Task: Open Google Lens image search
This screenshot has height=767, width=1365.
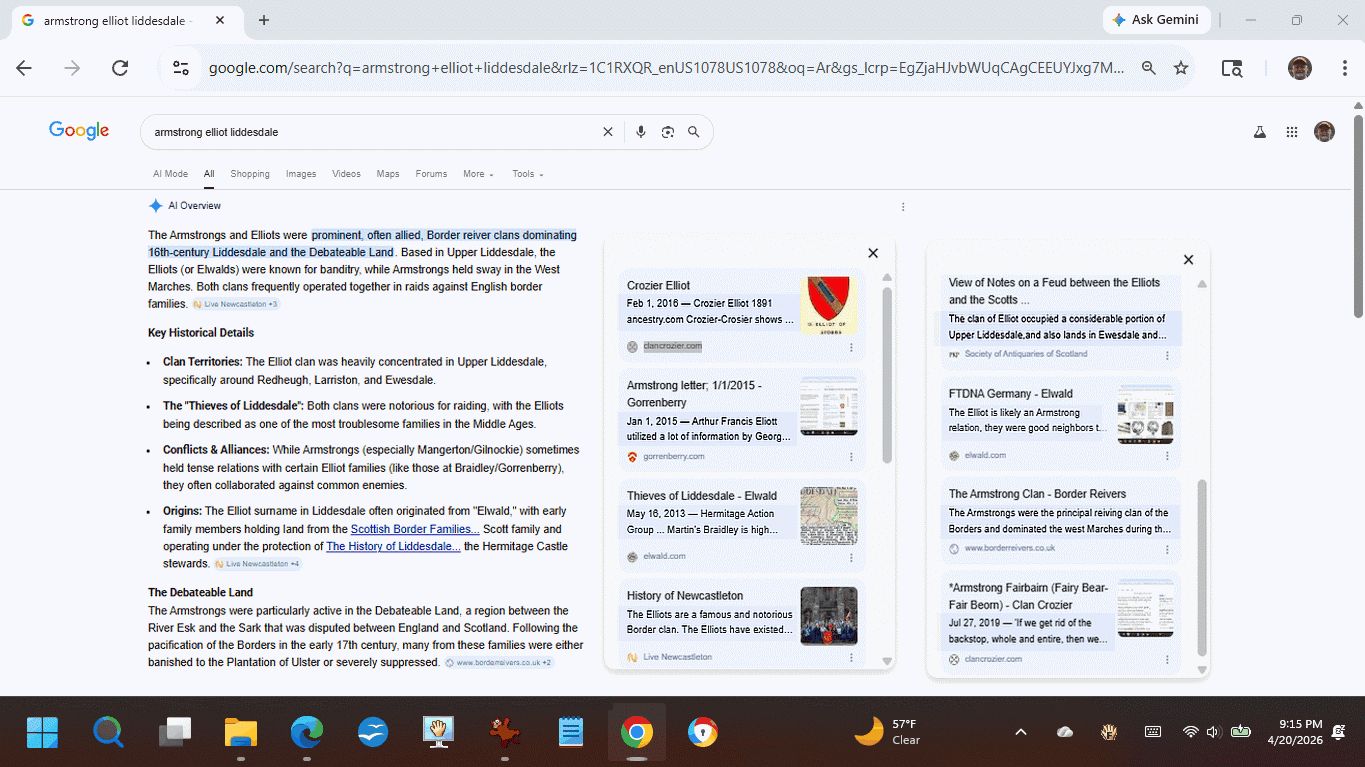Action: tap(667, 132)
